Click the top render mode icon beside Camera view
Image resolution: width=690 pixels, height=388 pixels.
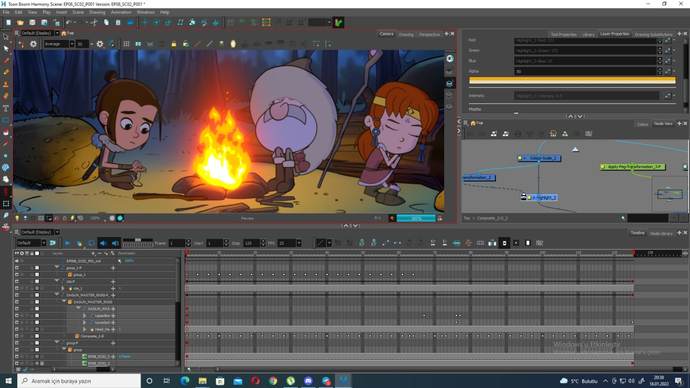pyautogui.click(x=450, y=59)
